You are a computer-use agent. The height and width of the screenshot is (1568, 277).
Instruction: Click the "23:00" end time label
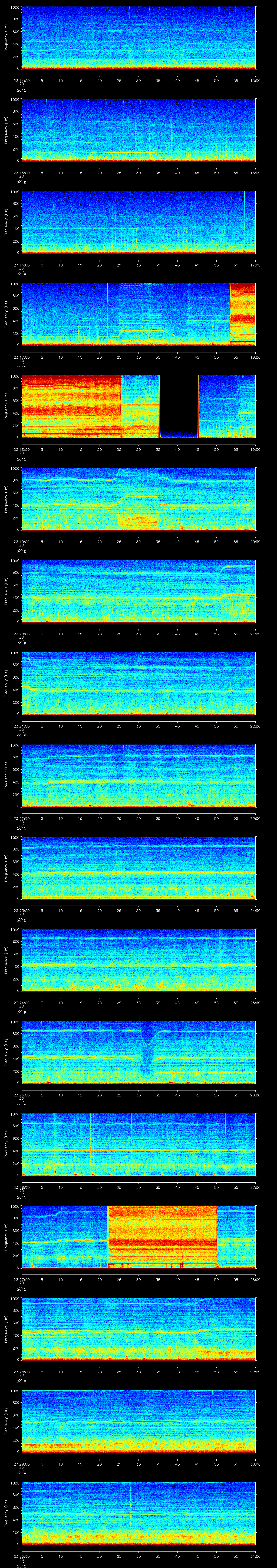(256, 818)
